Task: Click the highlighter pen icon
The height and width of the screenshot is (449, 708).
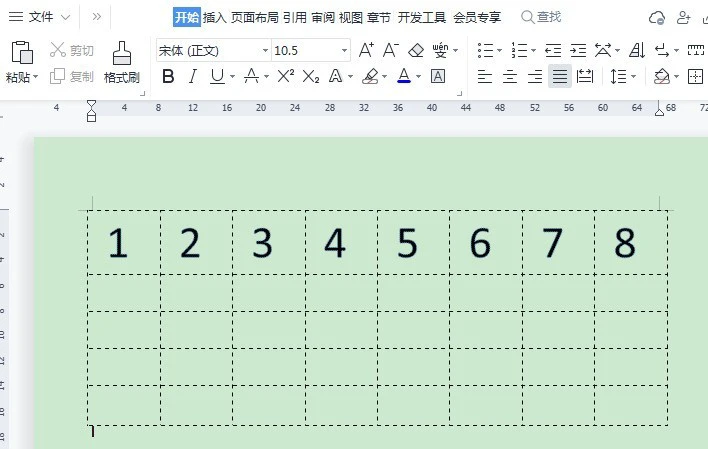Action: (370, 76)
